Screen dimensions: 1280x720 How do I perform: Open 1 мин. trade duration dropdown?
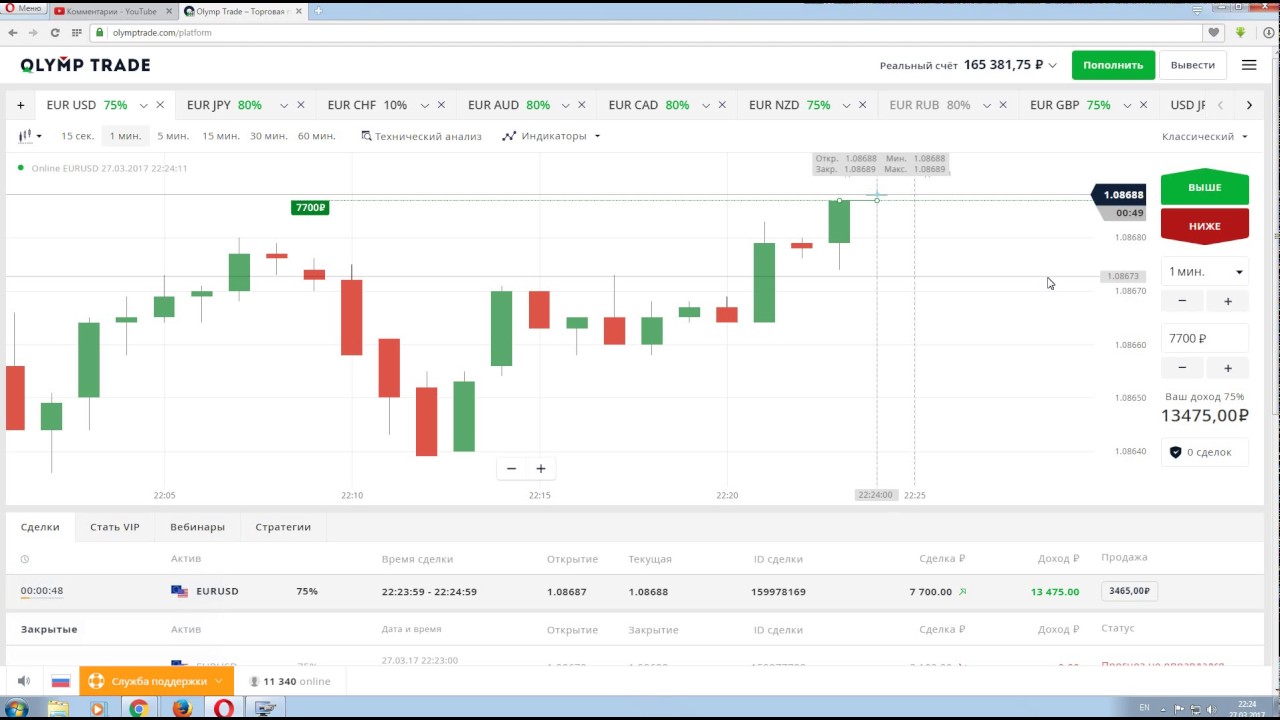(x=1205, y=272)
